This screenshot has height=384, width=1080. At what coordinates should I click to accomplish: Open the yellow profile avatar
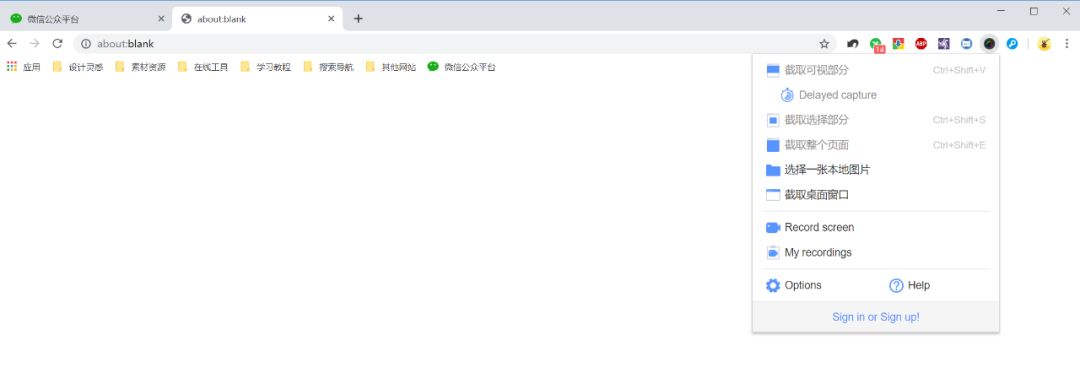1044,44
